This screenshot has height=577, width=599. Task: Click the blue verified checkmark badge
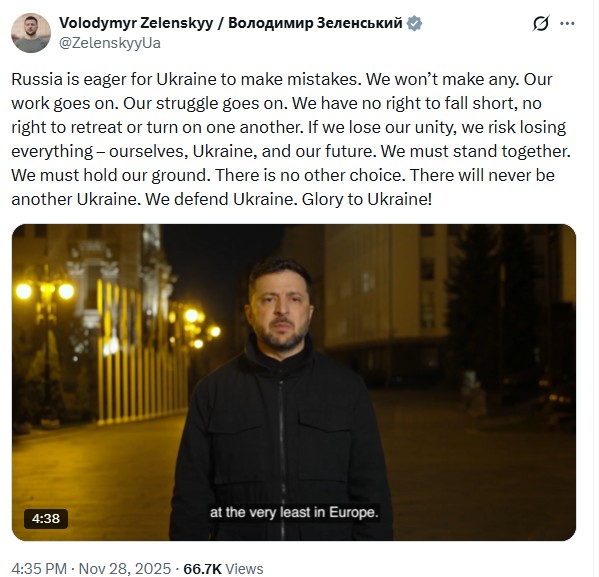pos(414,23)
